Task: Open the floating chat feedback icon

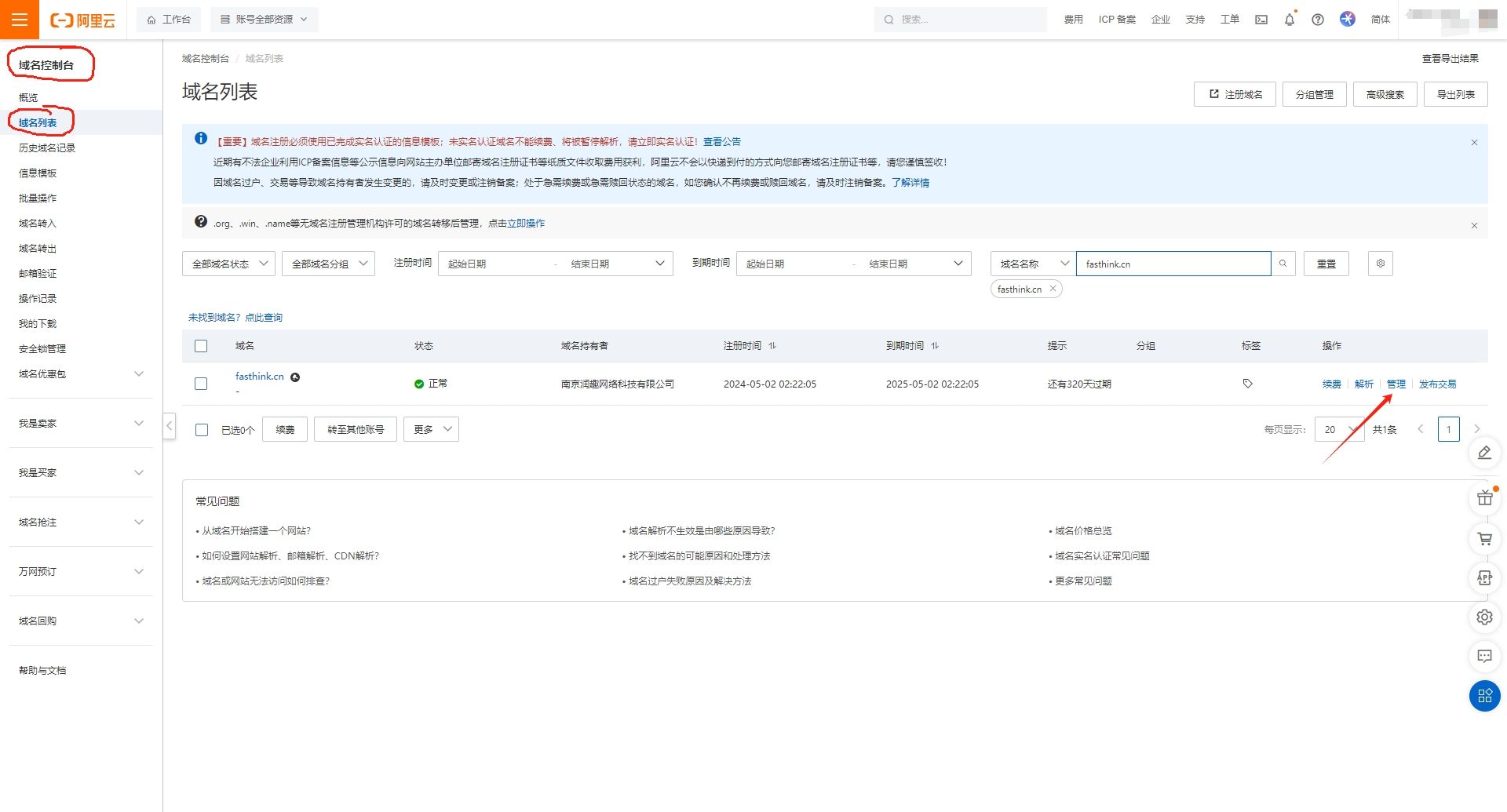Action: [x=1484, y=656]
